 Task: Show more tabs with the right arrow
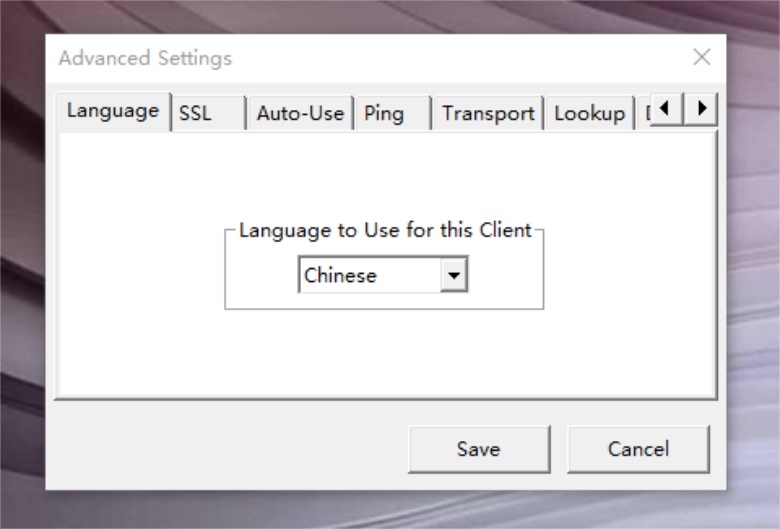click(701, 108)
